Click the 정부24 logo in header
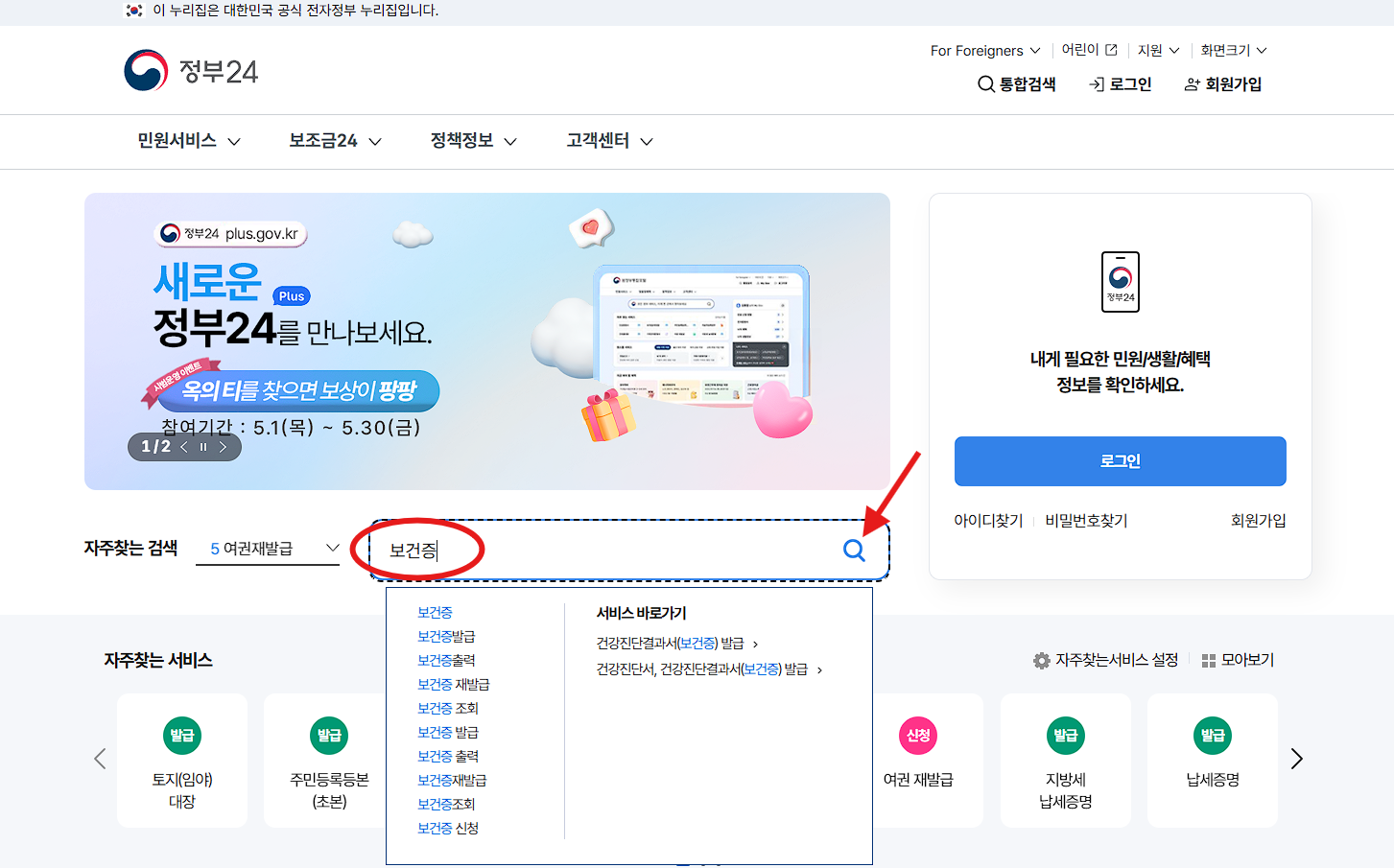Viewport: 1394px width, 868px height. pos(191,71)
